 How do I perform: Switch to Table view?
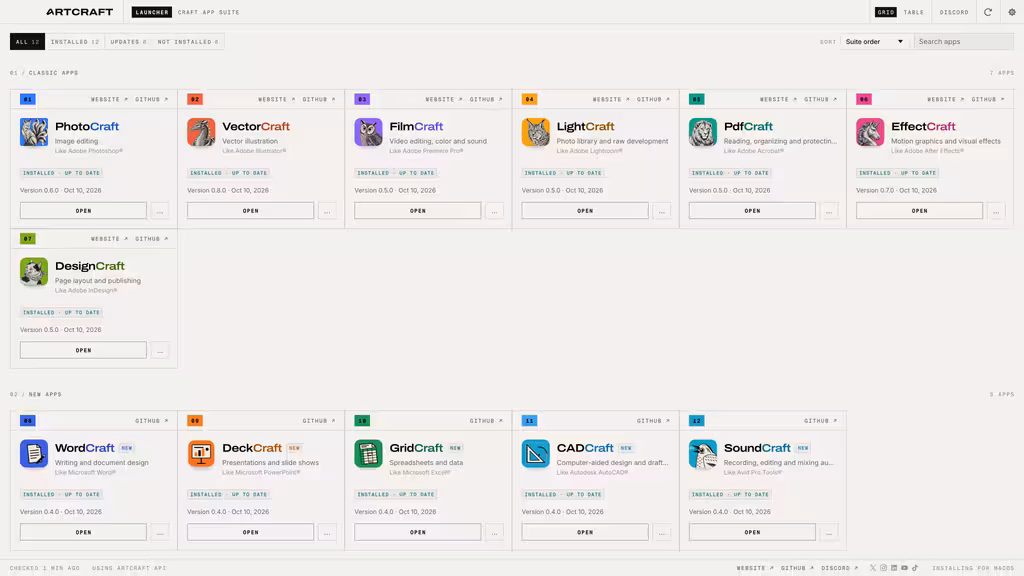(x=914, y=12)
